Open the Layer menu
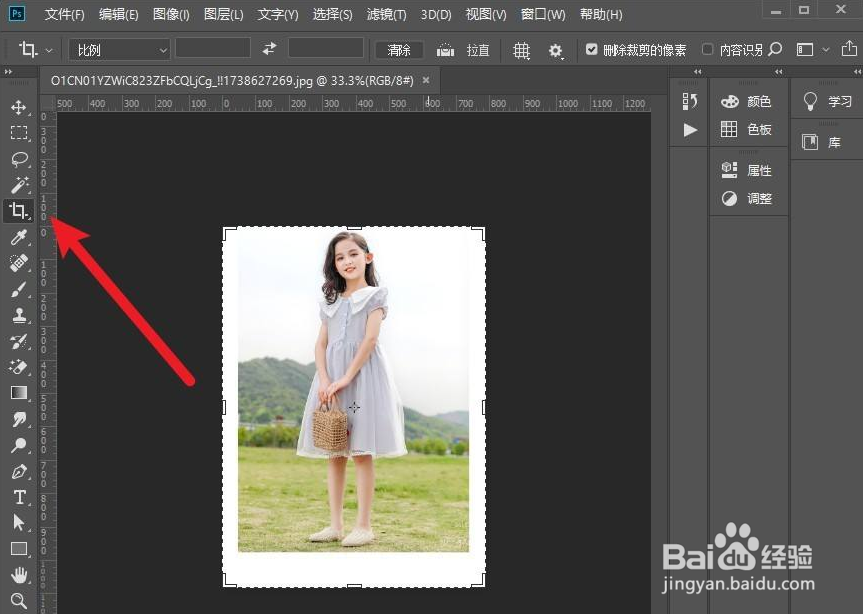 tap(223, 14)
